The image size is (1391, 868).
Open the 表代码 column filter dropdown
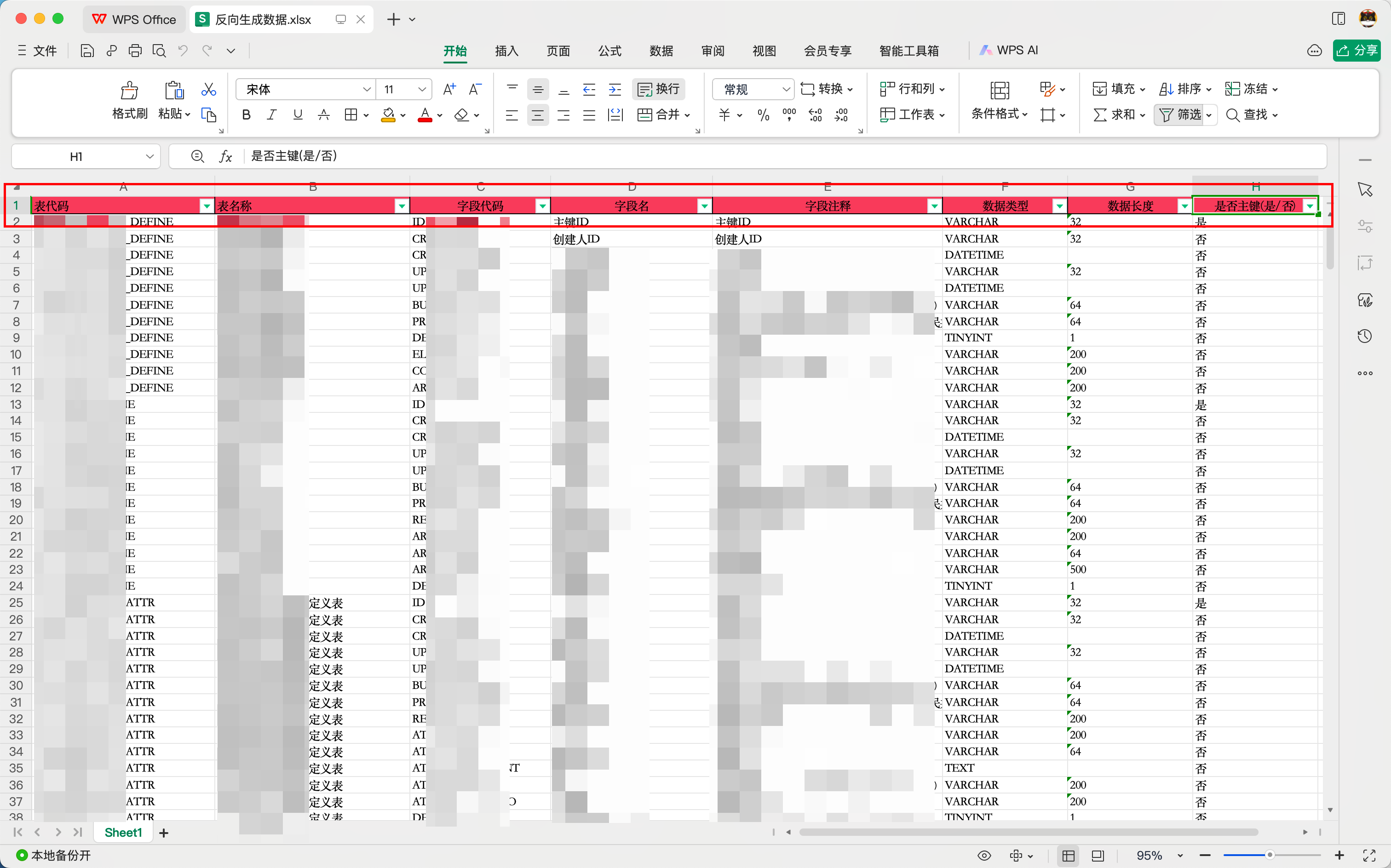pos(206,206)
